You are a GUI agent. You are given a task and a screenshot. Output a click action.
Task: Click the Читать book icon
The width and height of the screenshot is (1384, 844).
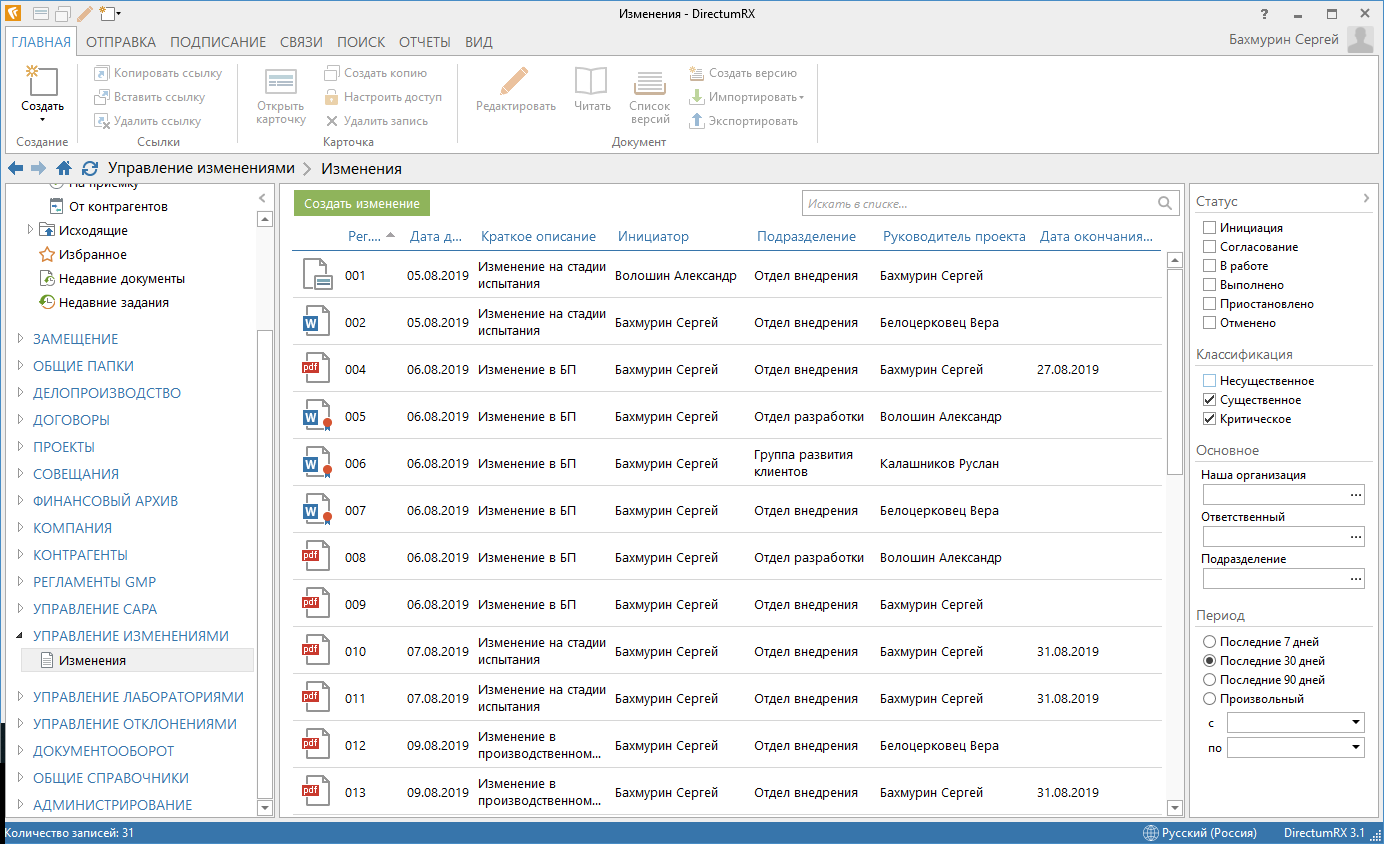(x=592, y=81)
